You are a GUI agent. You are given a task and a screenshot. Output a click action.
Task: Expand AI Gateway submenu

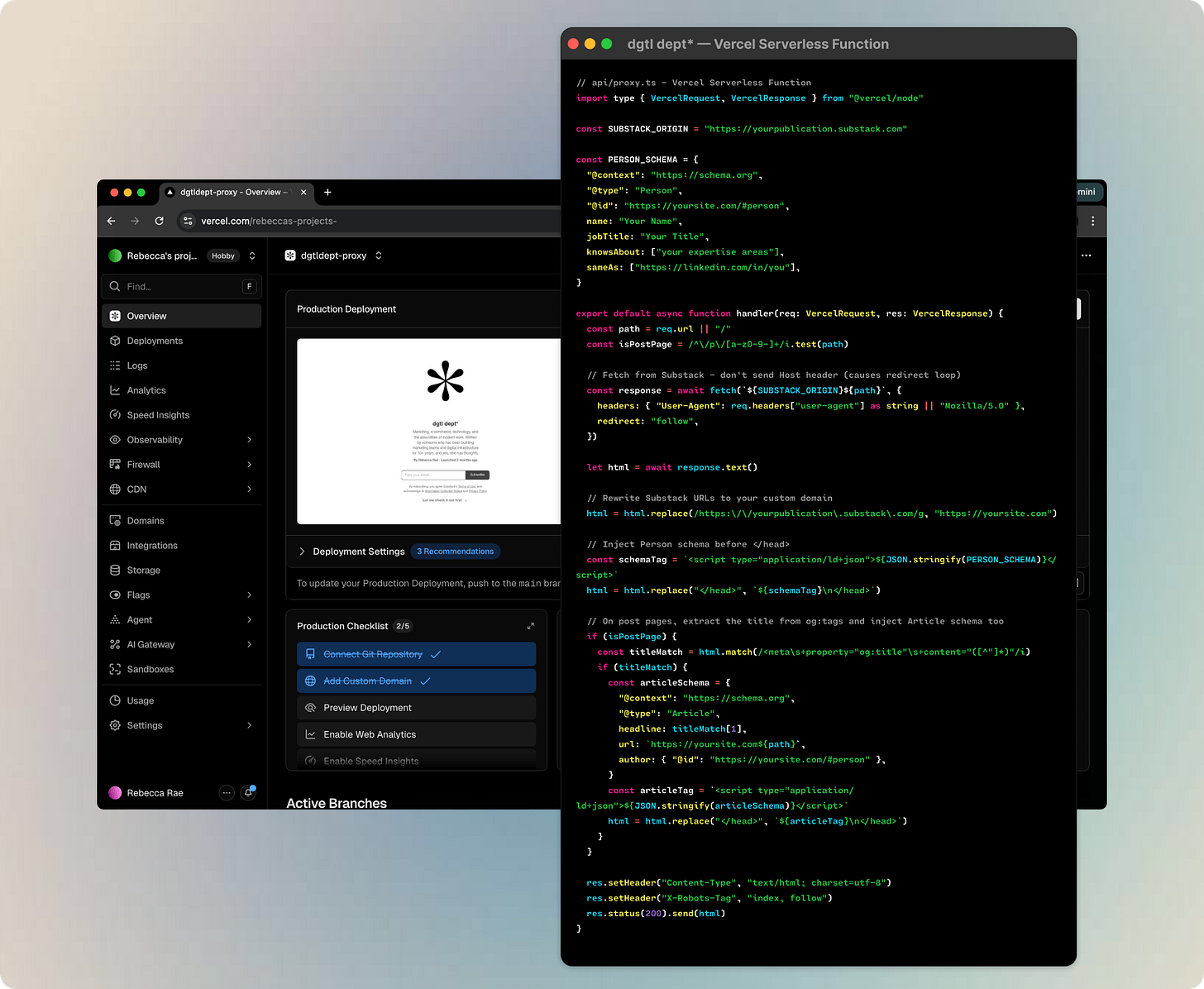coord(249,645)
